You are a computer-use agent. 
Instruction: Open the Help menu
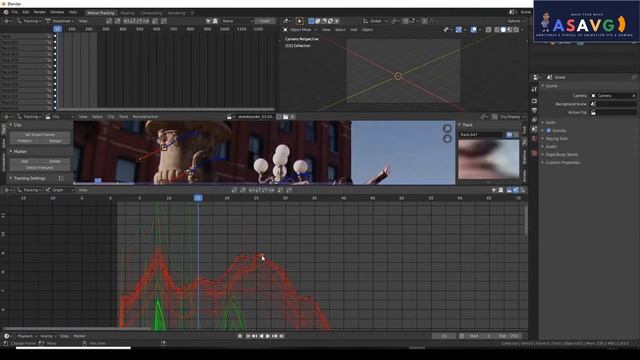(x=73, y=13)
